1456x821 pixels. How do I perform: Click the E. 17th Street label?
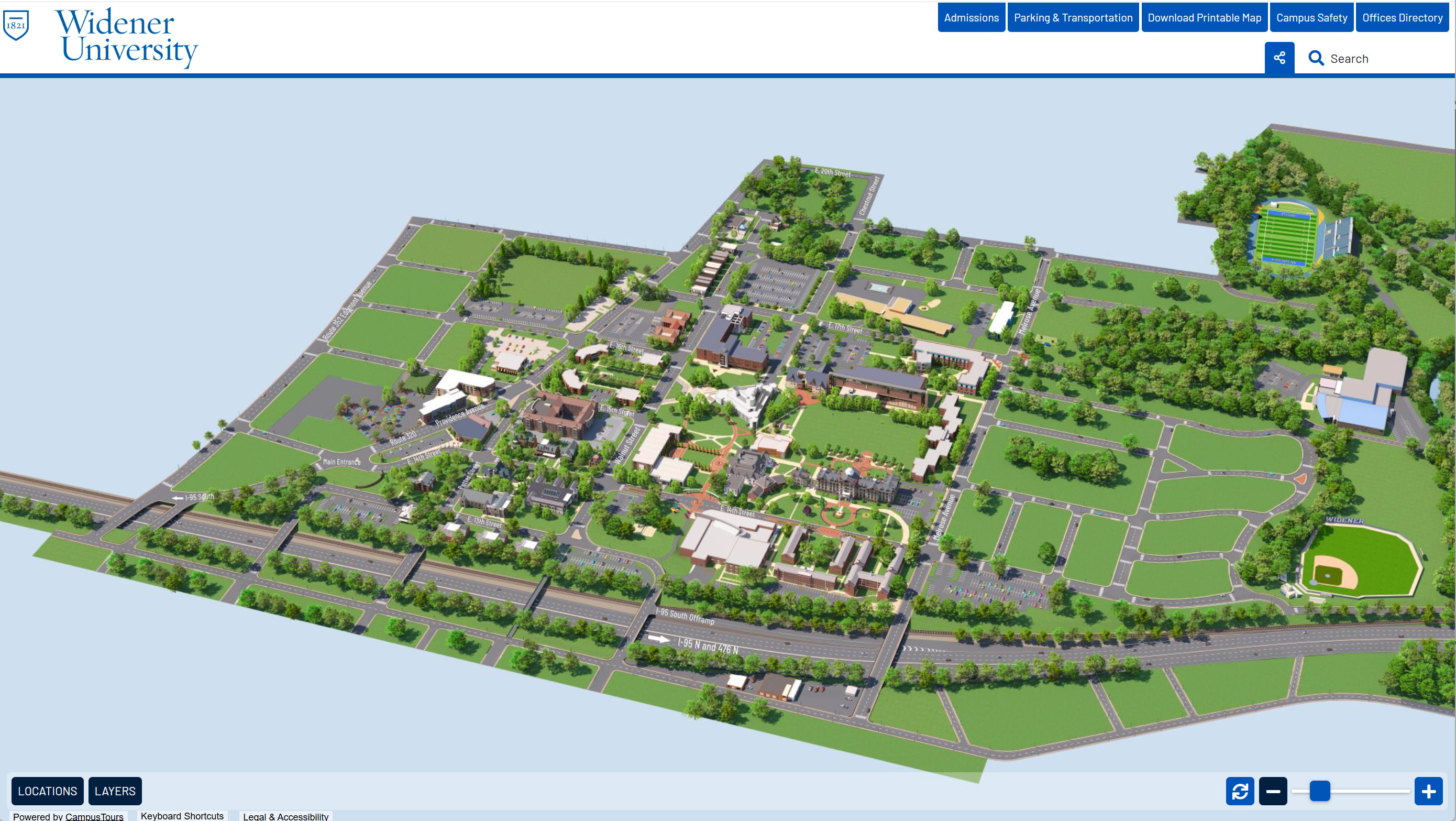pos(845,327)
